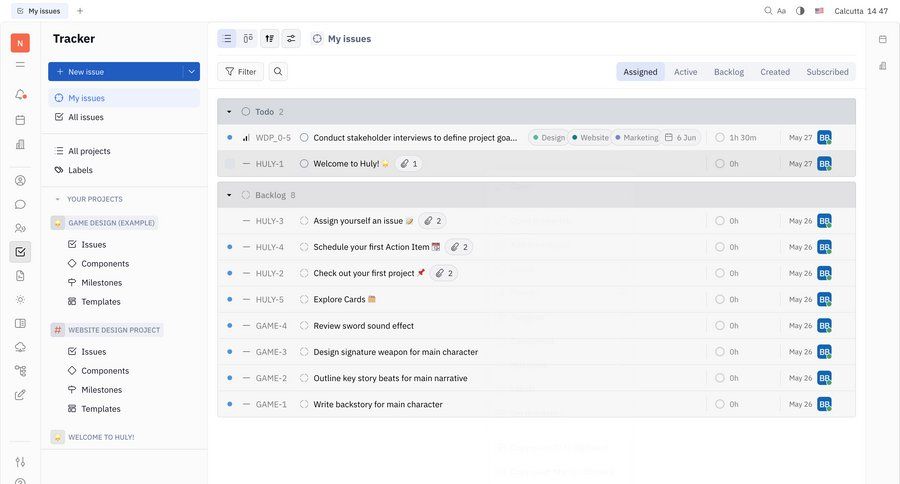Select the checkbox for HULY-1 row

(x=230, y=164)
